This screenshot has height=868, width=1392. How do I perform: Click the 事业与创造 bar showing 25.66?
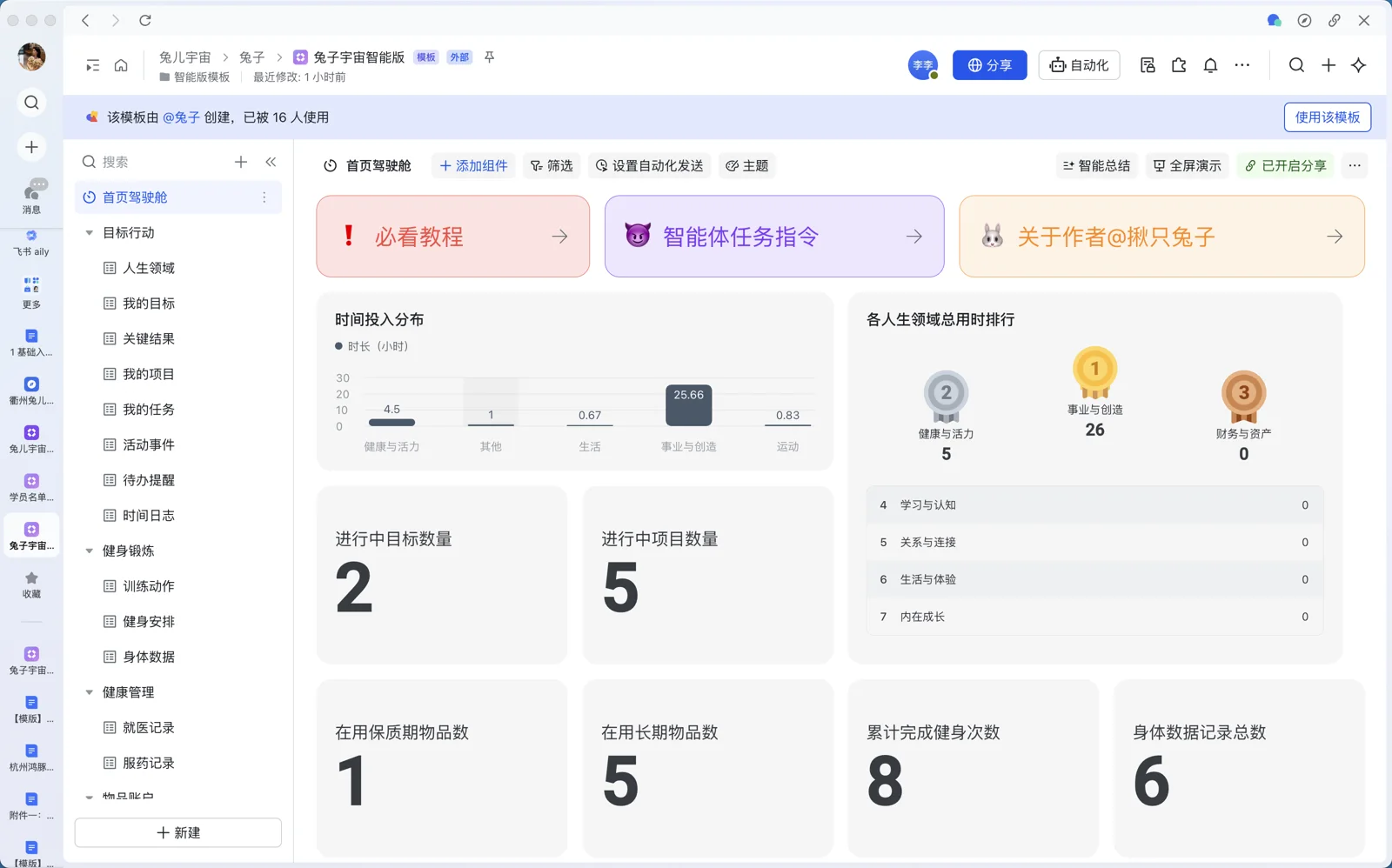688,405
